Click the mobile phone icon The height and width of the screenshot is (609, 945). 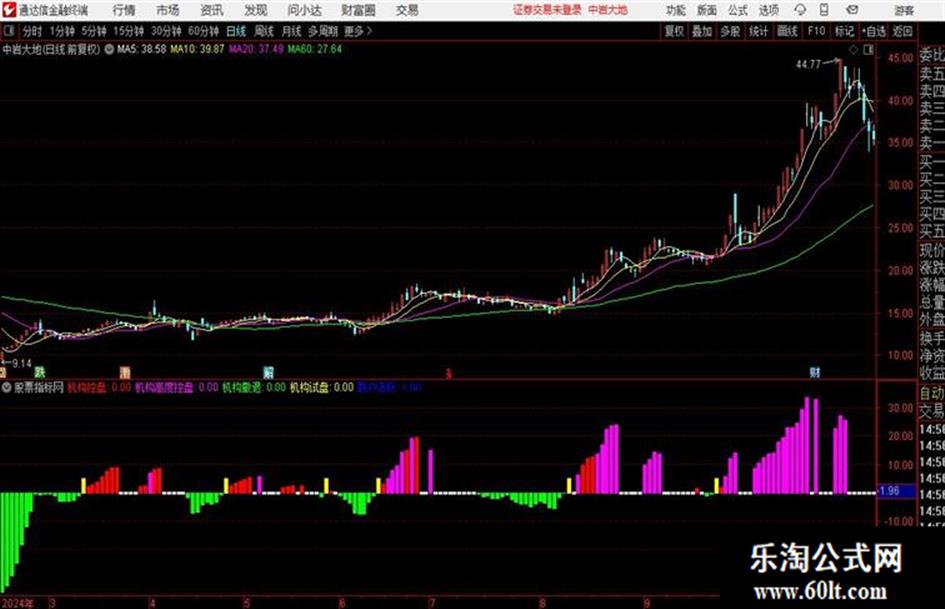pos(824,10)
